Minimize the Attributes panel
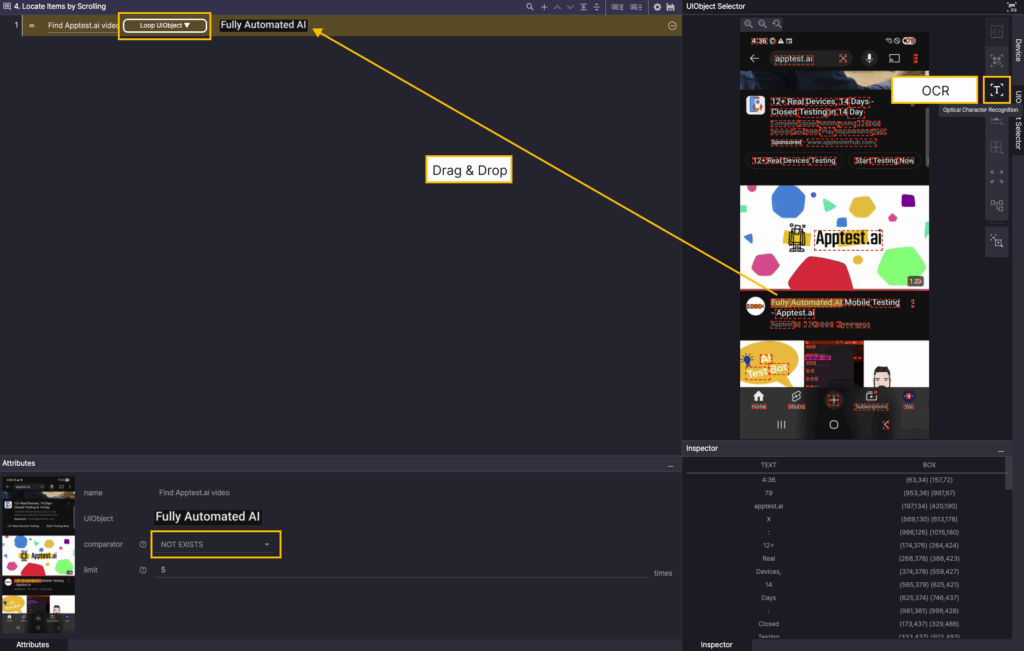Screen dimensions: 1024x651 [x=671, y=466]
